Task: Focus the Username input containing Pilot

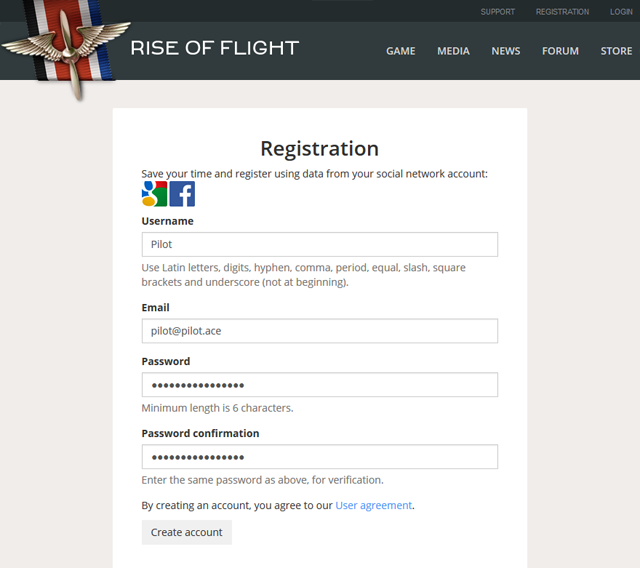Action: point(320,244)
